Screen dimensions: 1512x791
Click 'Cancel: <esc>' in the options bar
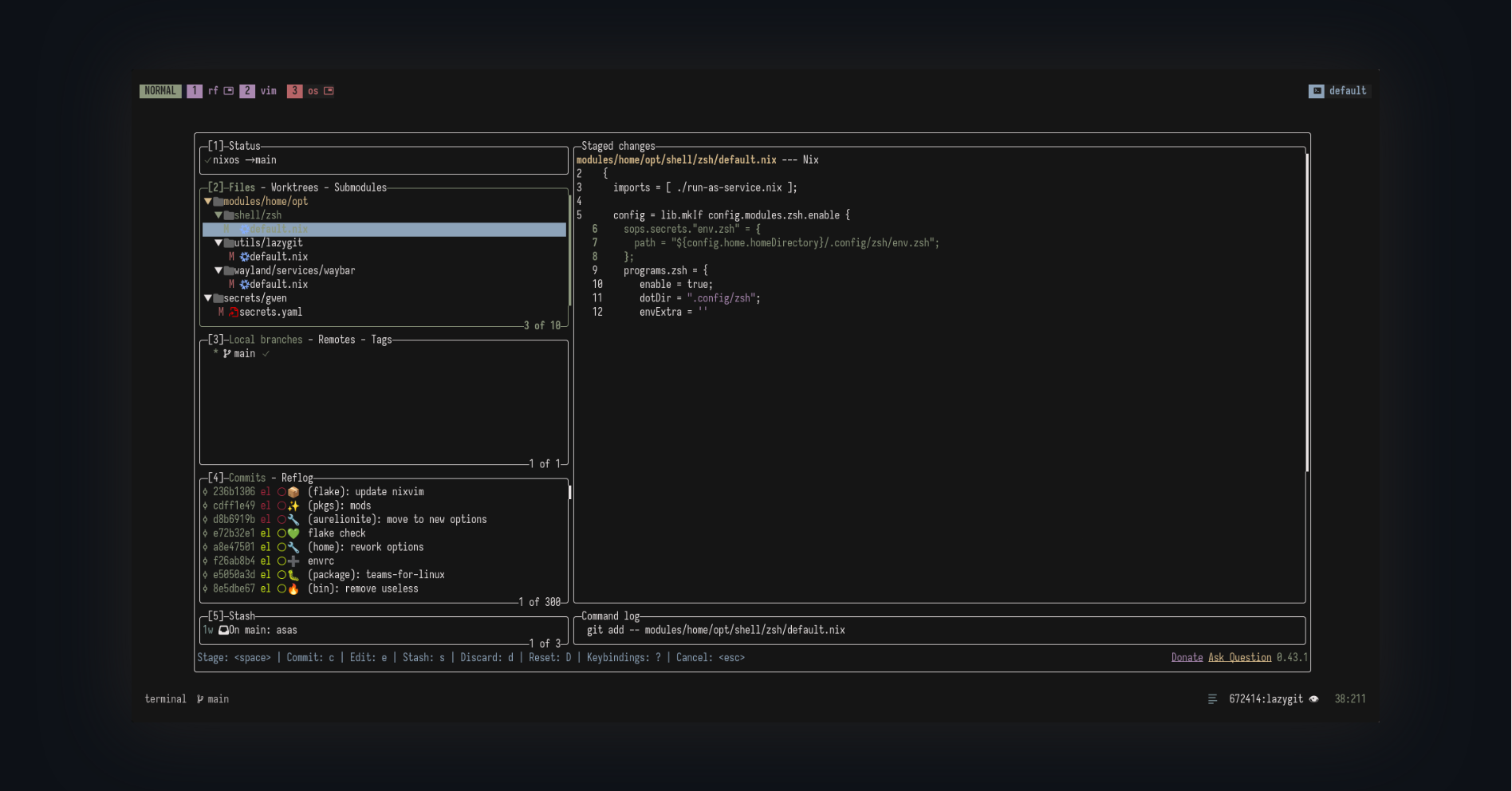point(711,658)
